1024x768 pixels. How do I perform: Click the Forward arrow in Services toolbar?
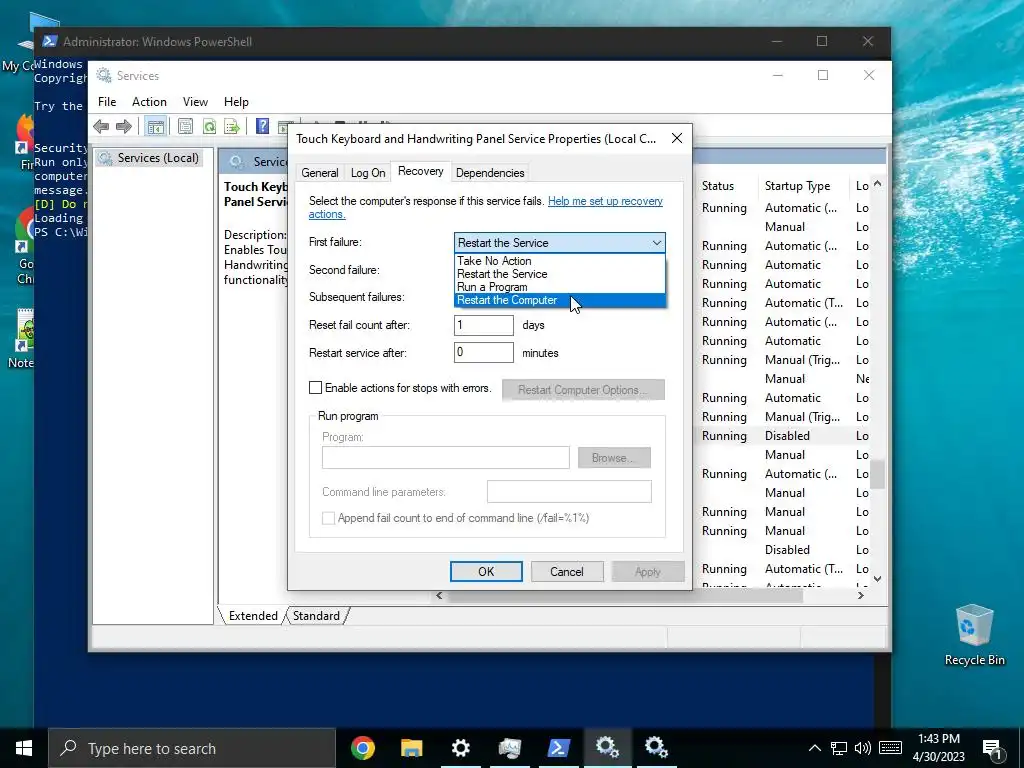(x=123, y=126)
